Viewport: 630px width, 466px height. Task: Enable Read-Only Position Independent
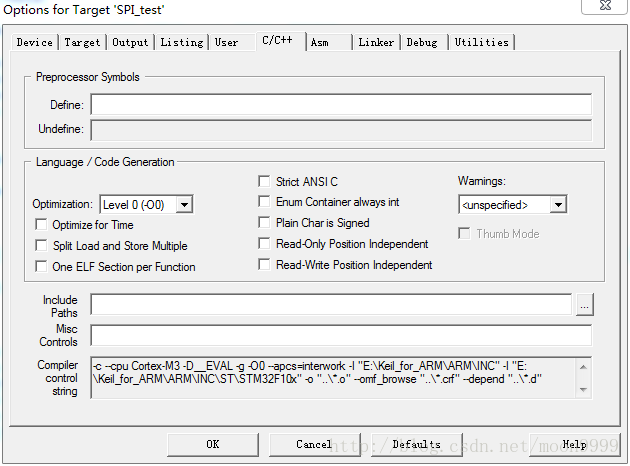coord(265,244)
